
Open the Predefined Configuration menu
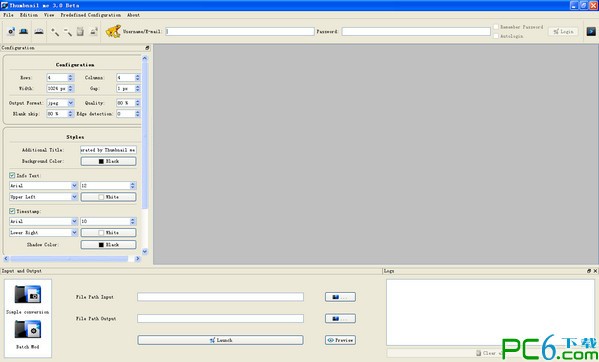[91, 15]
